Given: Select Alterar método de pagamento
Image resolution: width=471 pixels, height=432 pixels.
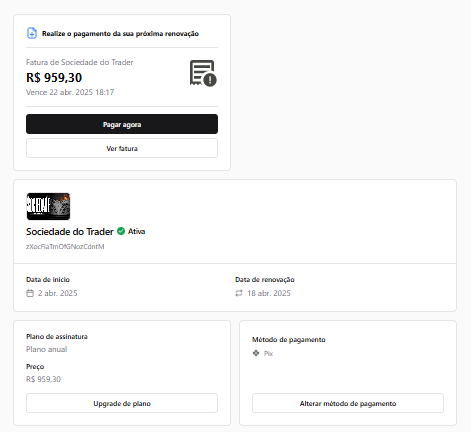Looking at the screenshot, I should 348,403.
